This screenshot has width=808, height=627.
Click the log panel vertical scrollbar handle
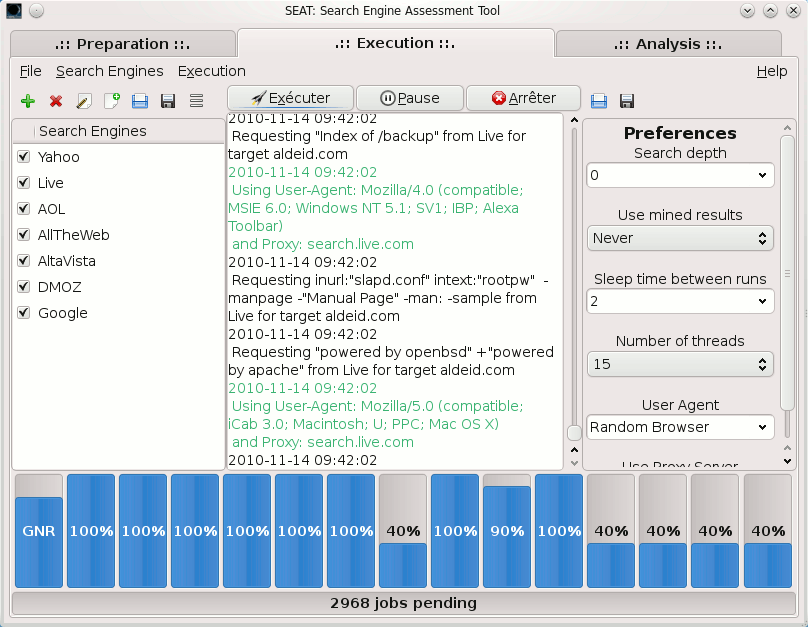[x=574, y=433]
